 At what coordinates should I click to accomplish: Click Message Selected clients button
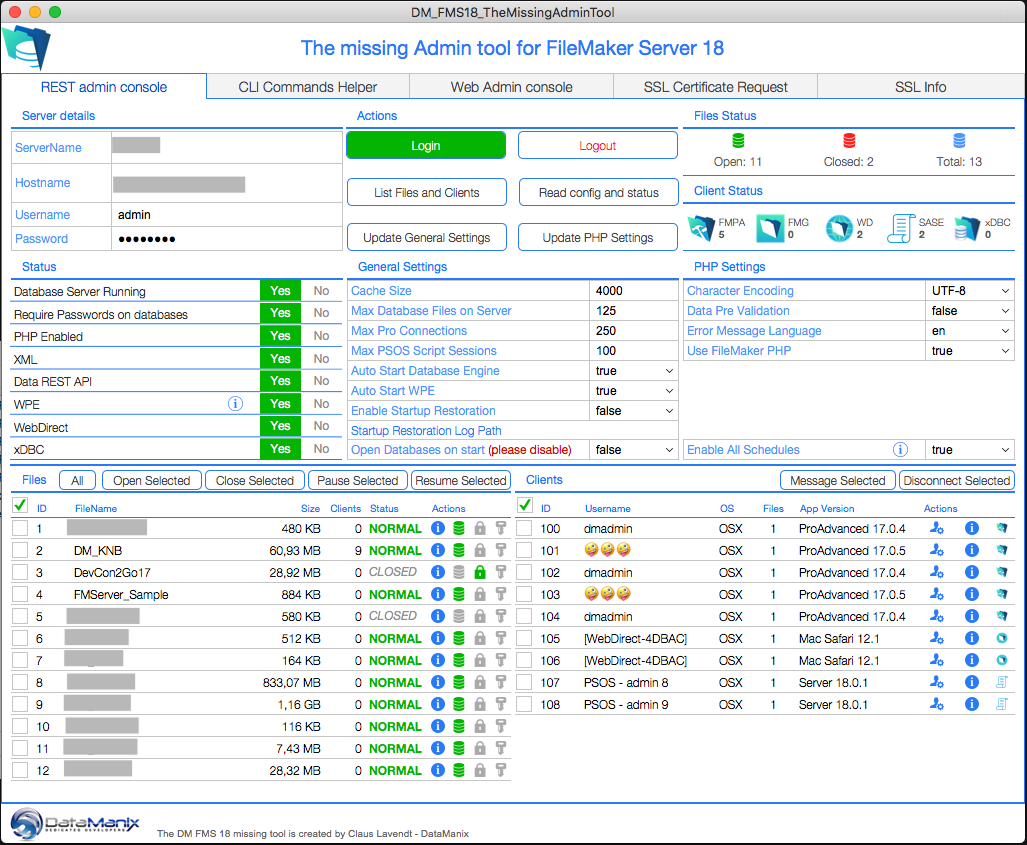point(838,480)
